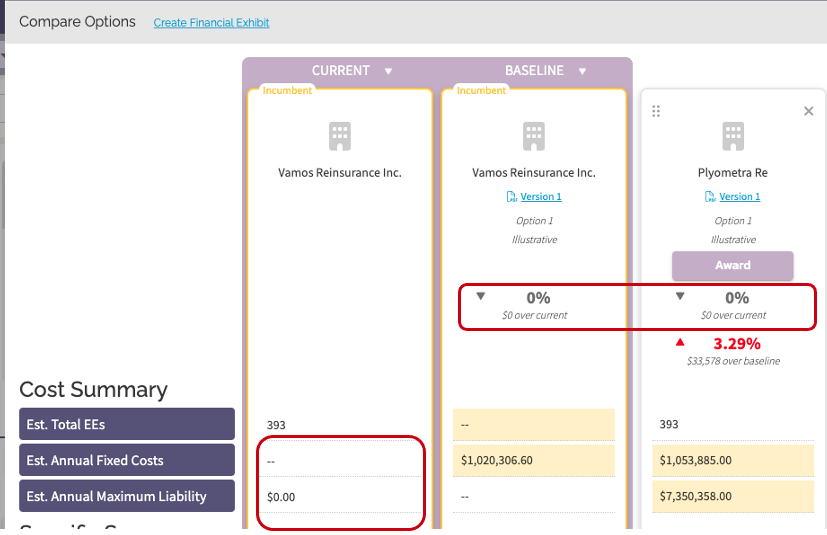The height and width of the screenshot is (535, 827).
Task: Click the Compare Options title
Action: click(78, 22)
